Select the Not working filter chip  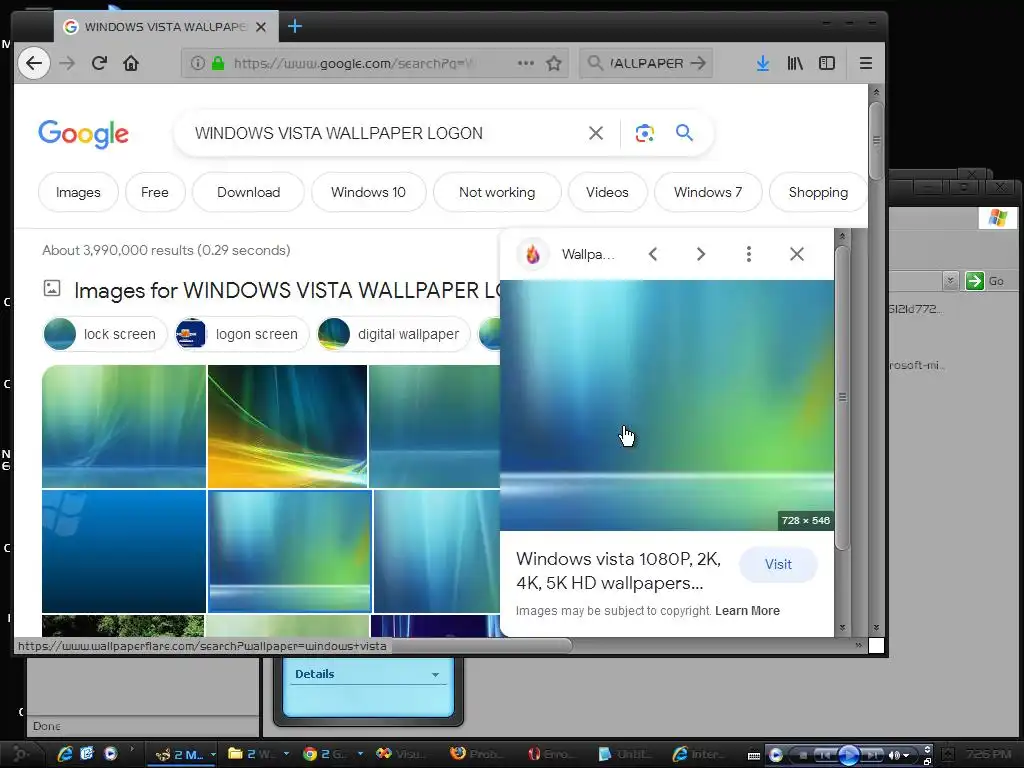[x=497, y=192]
